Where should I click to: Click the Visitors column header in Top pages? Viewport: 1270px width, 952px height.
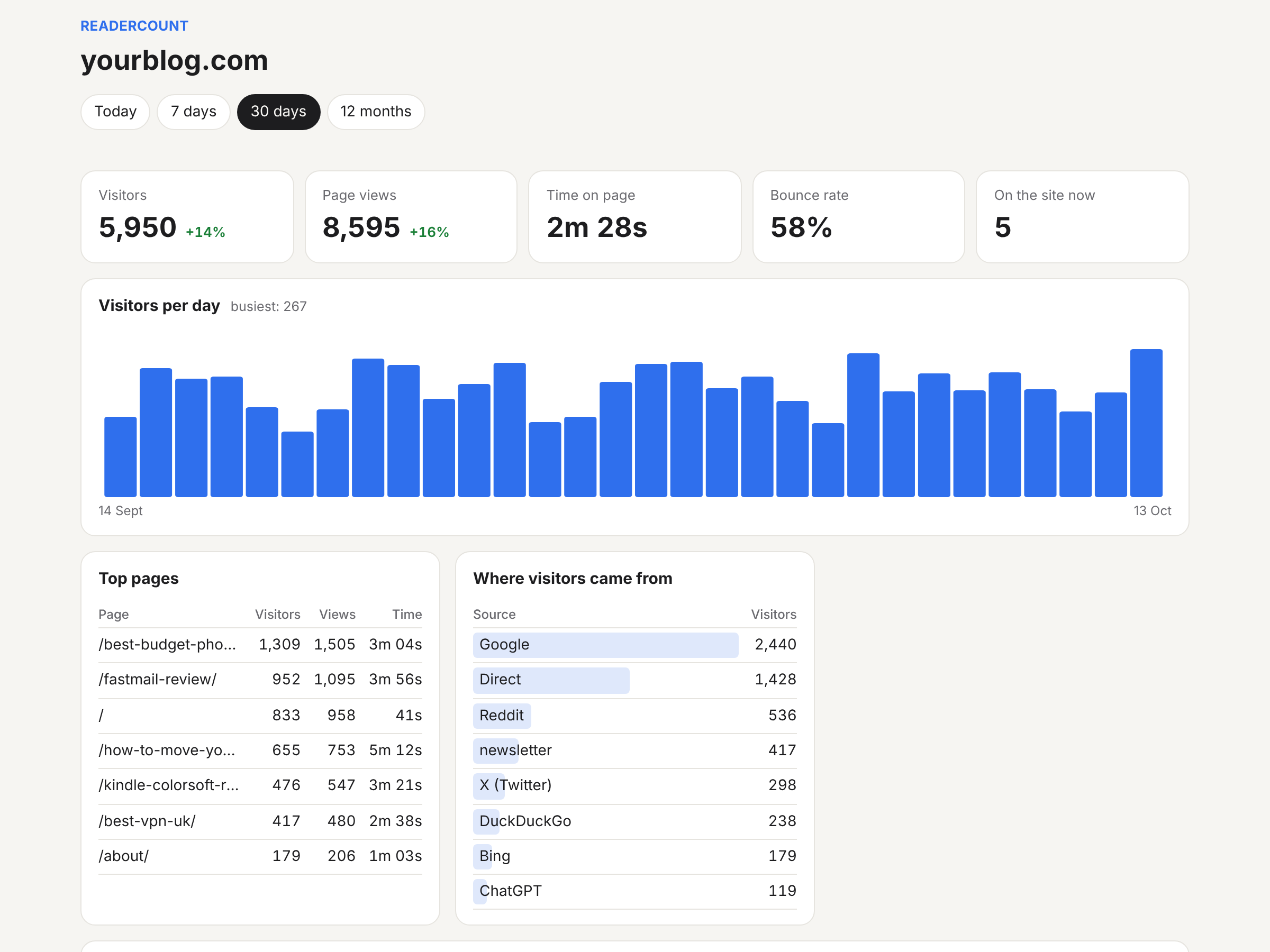pos(278,615)
